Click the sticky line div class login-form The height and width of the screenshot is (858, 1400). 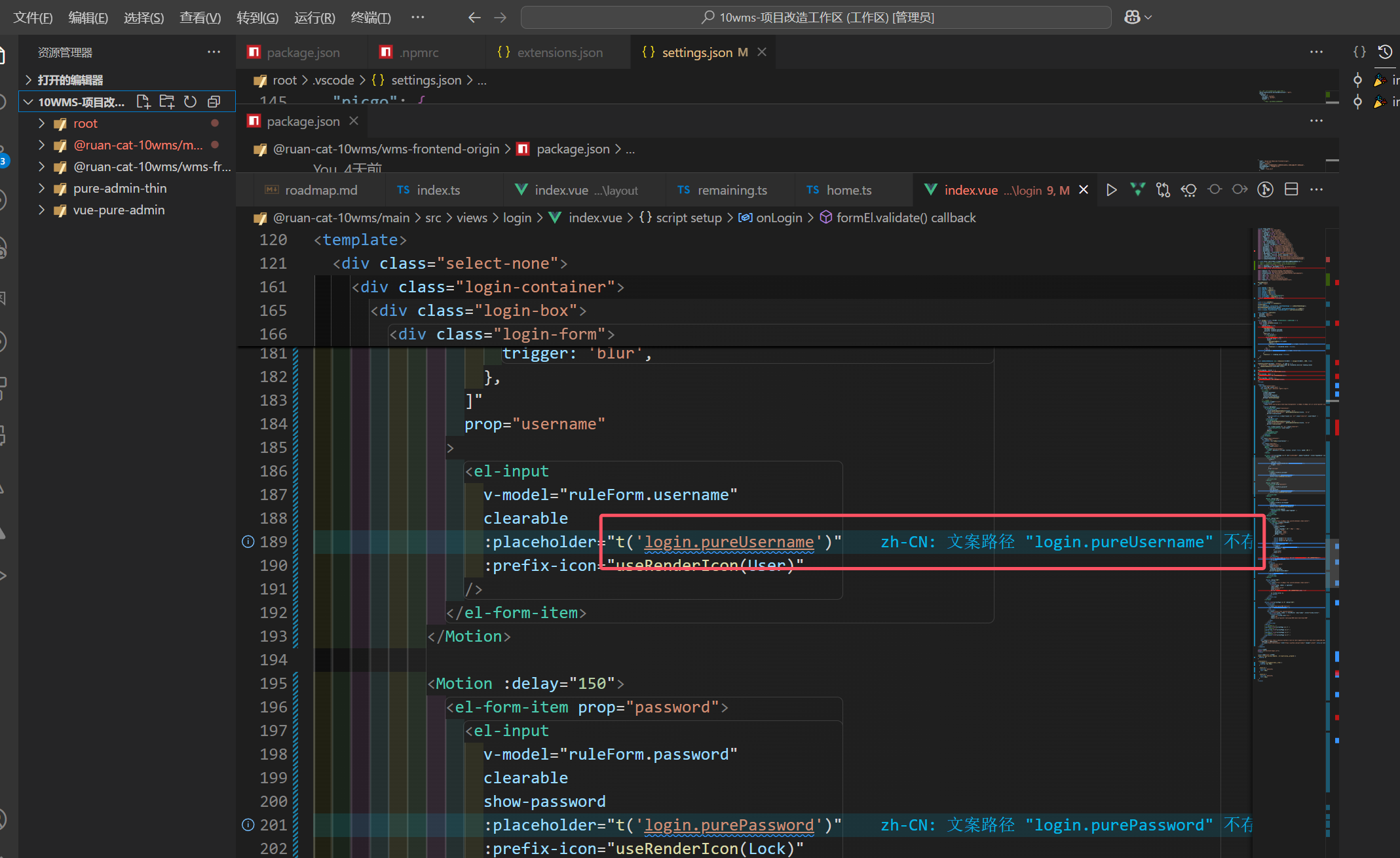coord(502,334)
